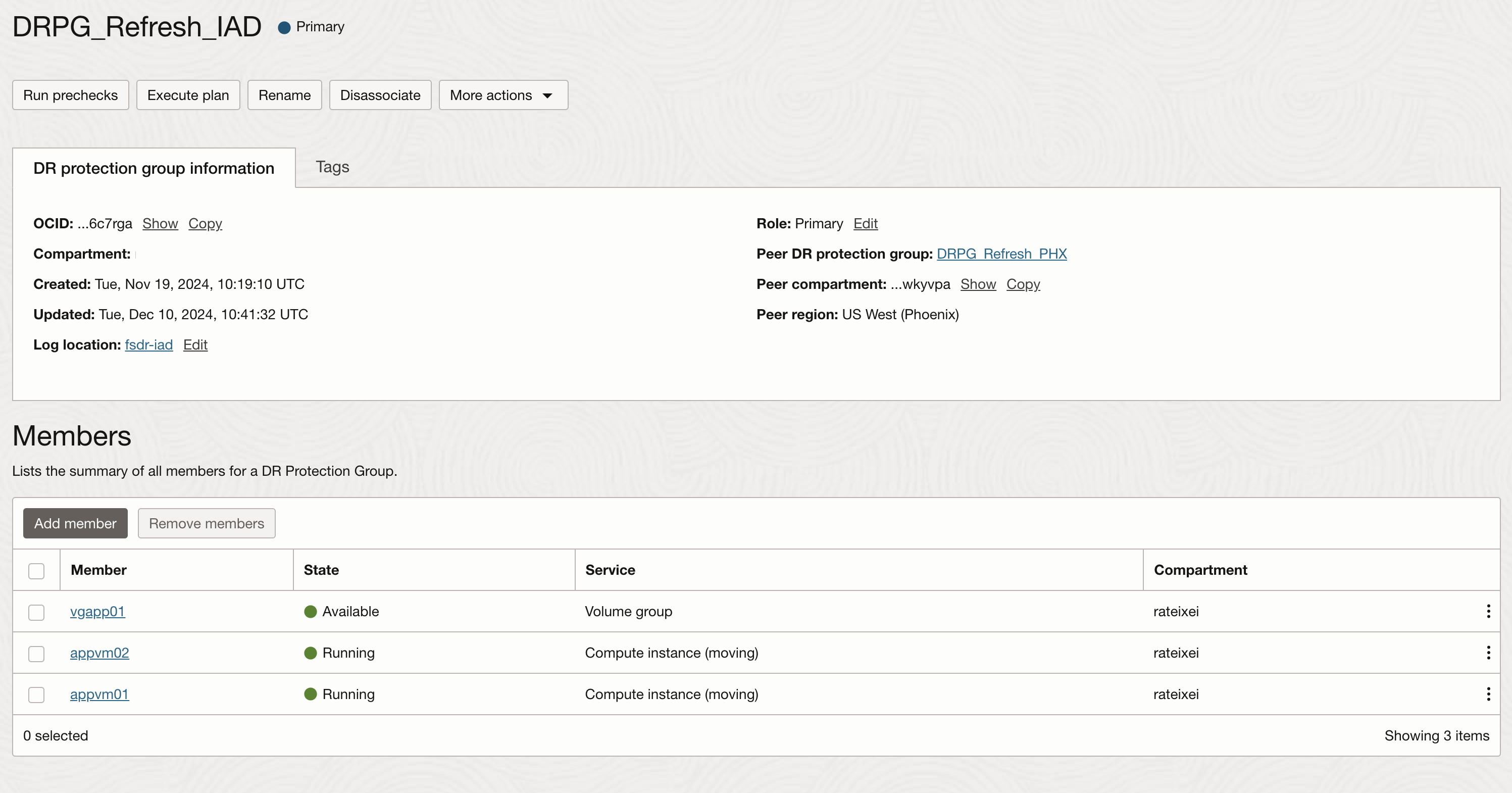Viewport: 1512px width, 793px height.
Task: Copy the OCID value
Action: (x=205, y=224)
